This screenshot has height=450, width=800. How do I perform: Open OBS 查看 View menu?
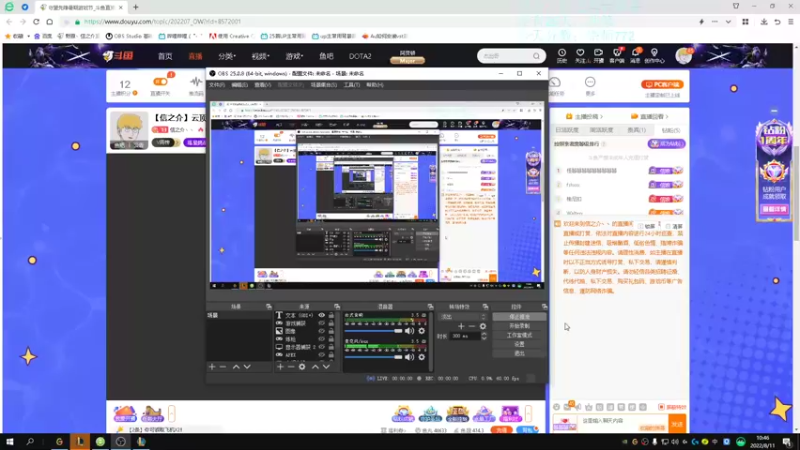point(263,85)
